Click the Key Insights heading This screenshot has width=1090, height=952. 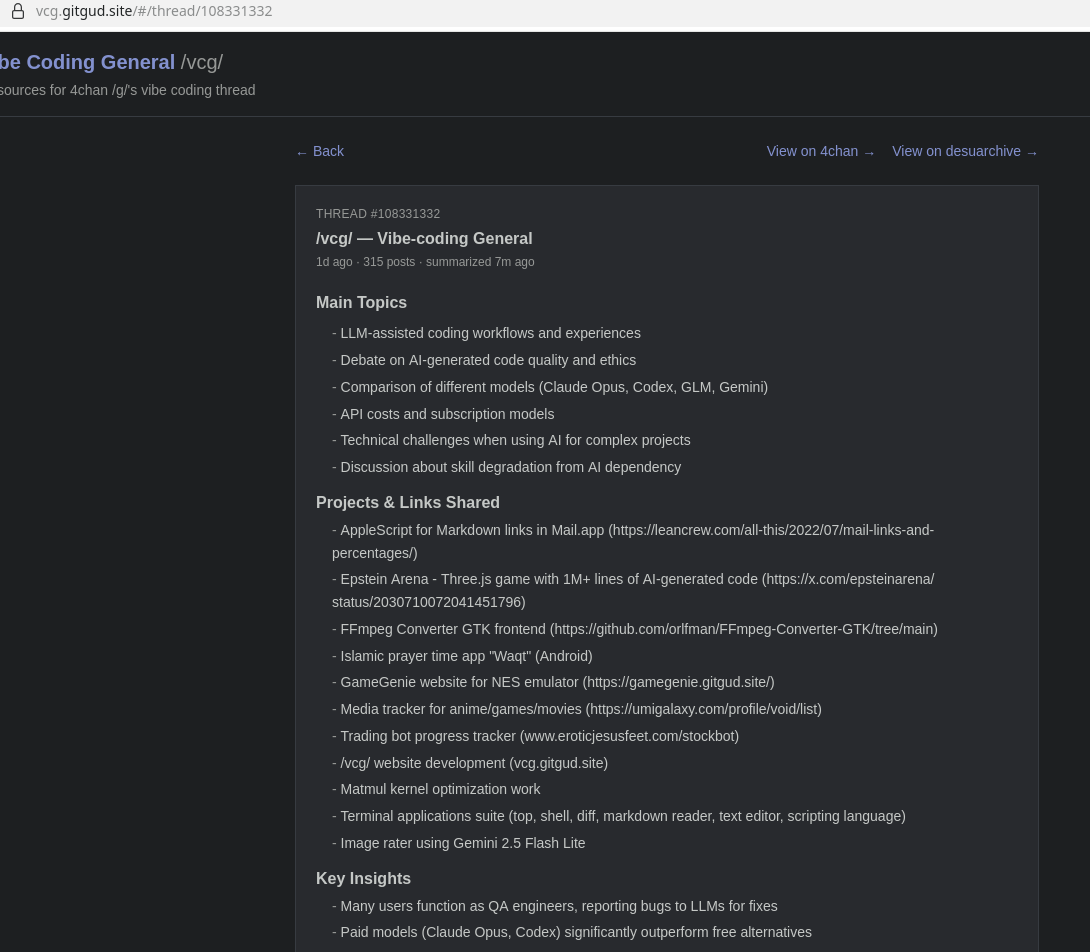pyautogui.click(x=363, y=879)
